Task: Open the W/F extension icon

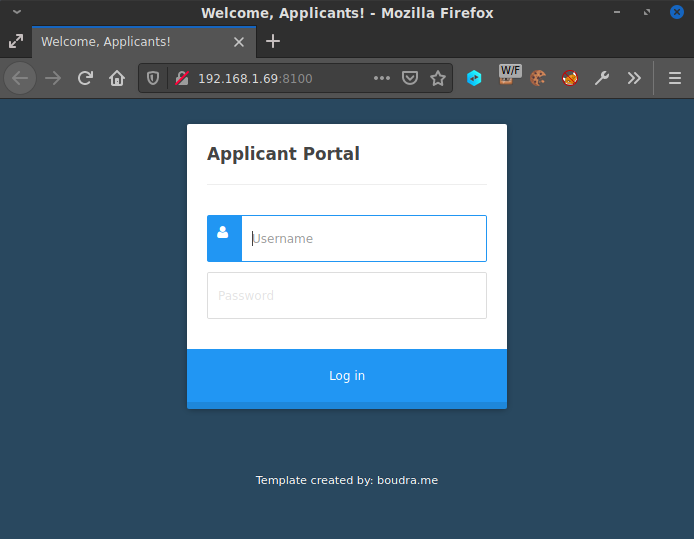Action: click(509, 76)
